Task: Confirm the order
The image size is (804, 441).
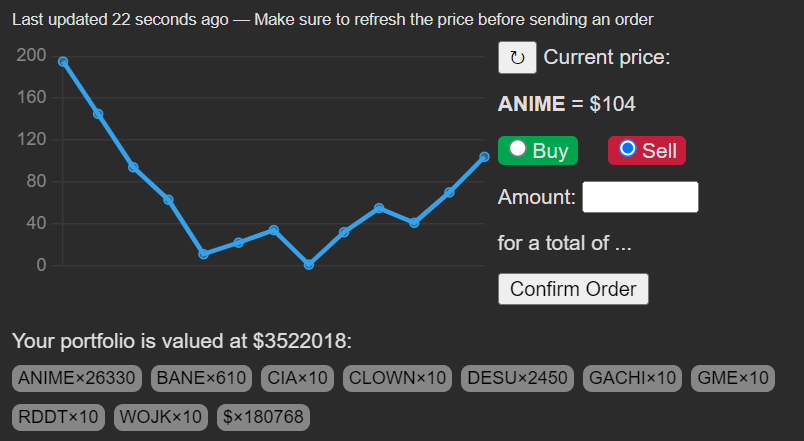Action: 573,289
